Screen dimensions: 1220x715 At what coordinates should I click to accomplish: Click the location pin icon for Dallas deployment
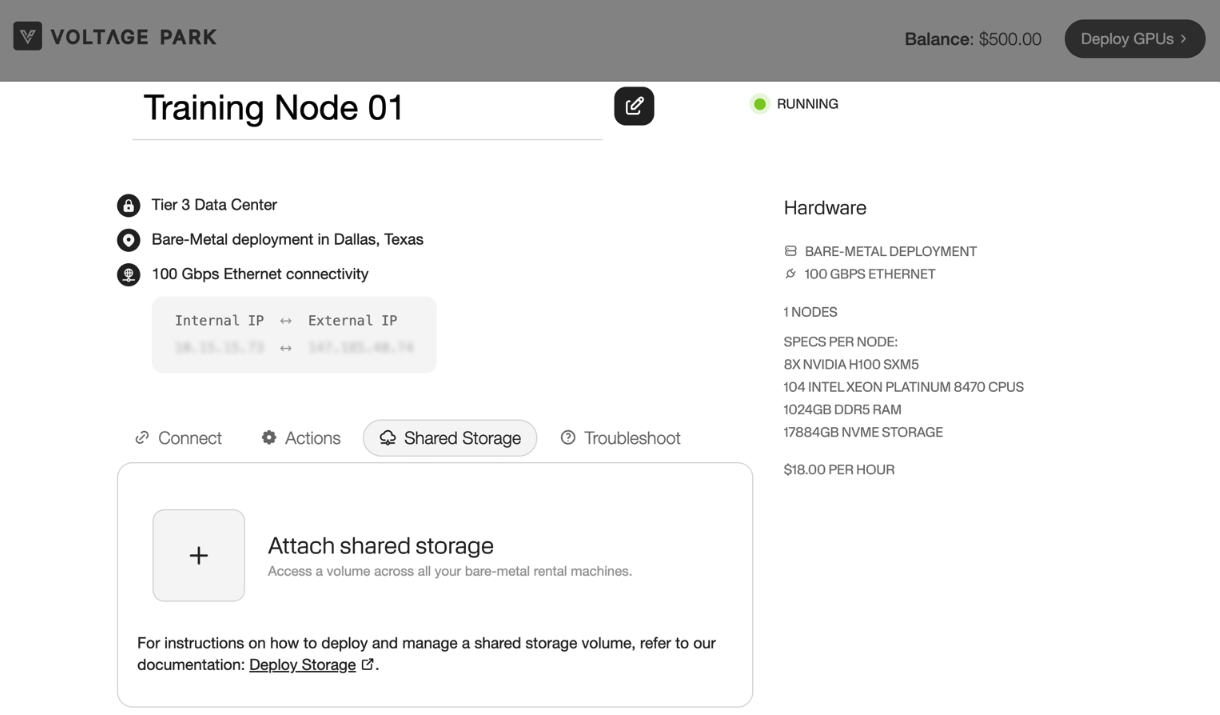pyautogui.click(x=128, y=240)
